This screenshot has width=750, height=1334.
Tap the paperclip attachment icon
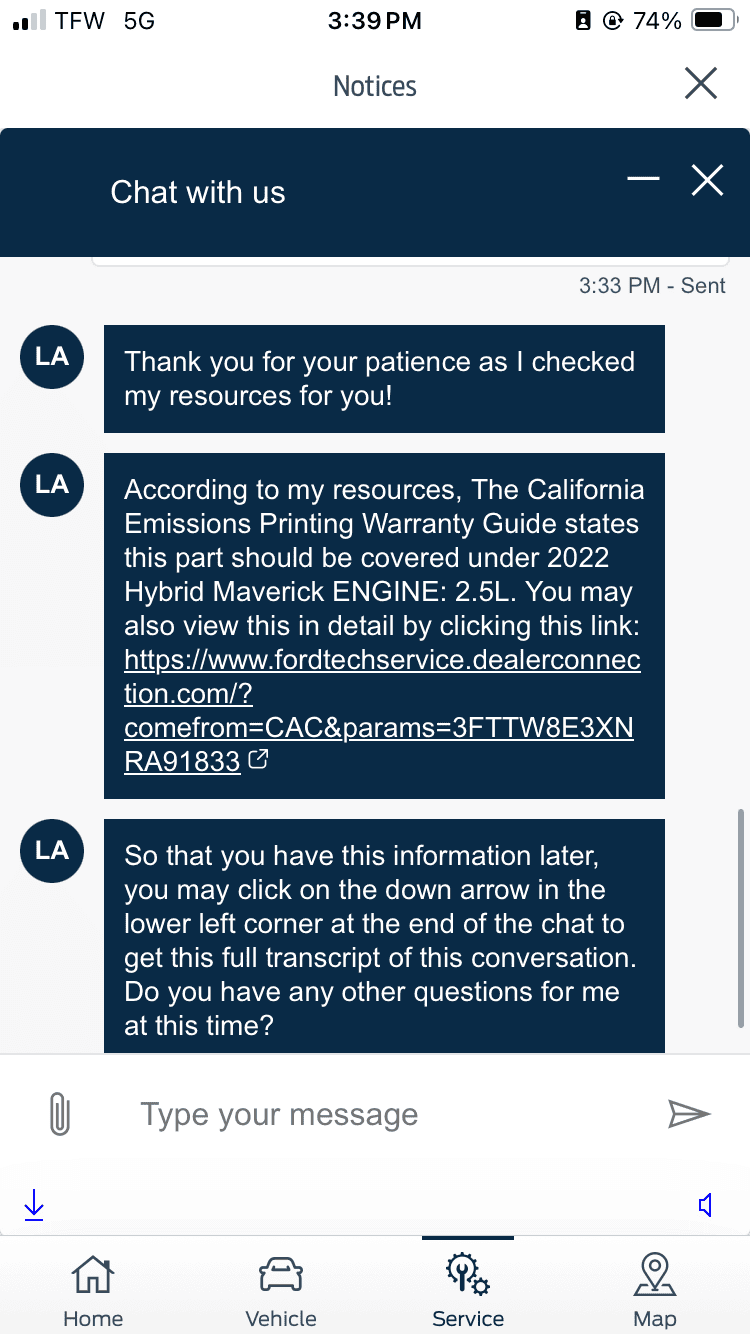(60, 1114)
